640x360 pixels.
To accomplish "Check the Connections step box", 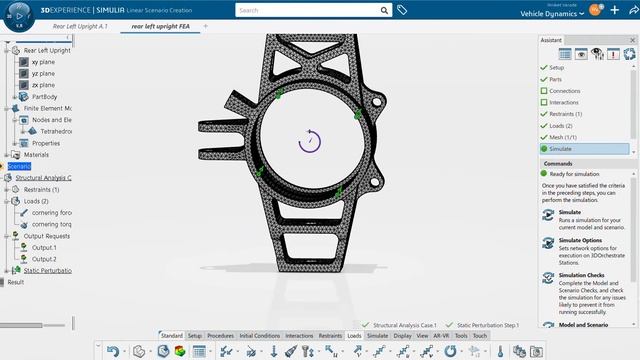I will coord(544,91).
